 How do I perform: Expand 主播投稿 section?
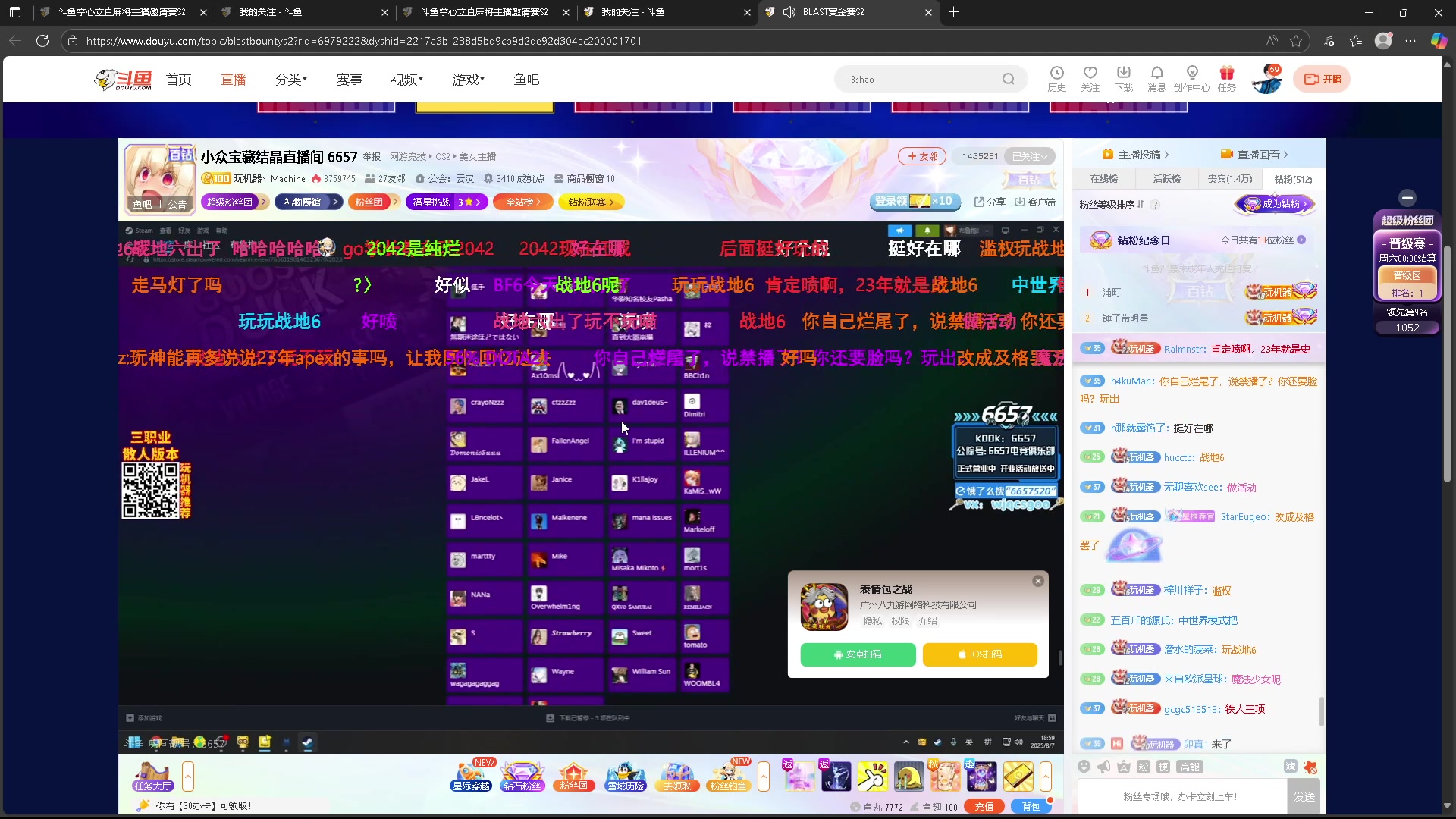pyautogui.click(x=1135, y=154)
